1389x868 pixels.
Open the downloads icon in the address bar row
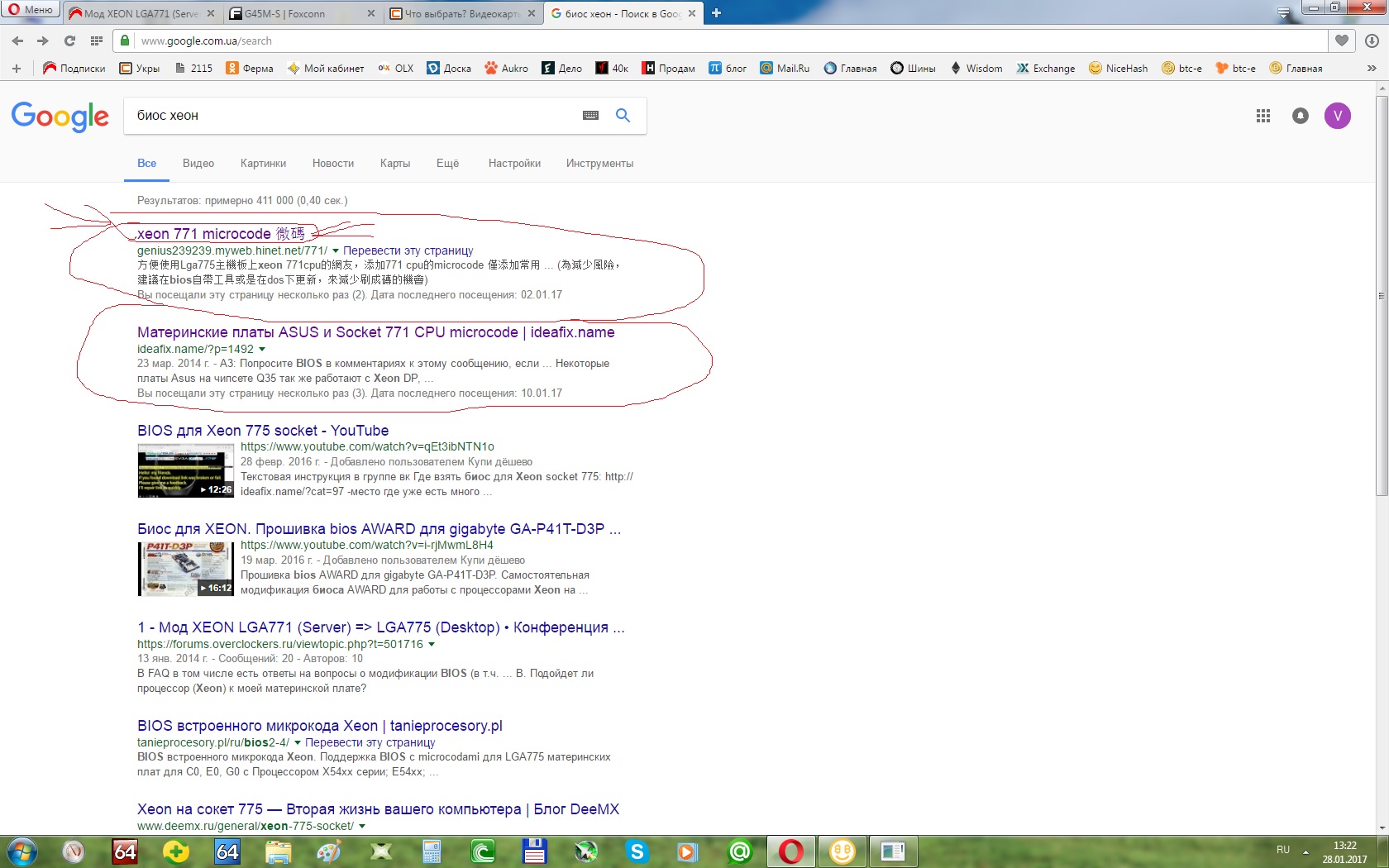tap(1372, 41)
